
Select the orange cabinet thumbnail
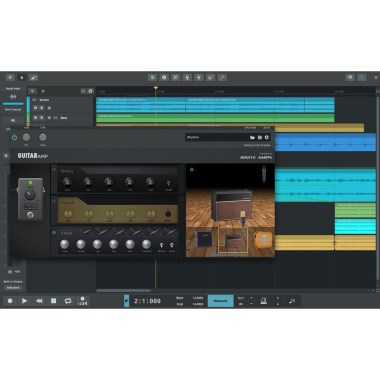click(263, 240)
